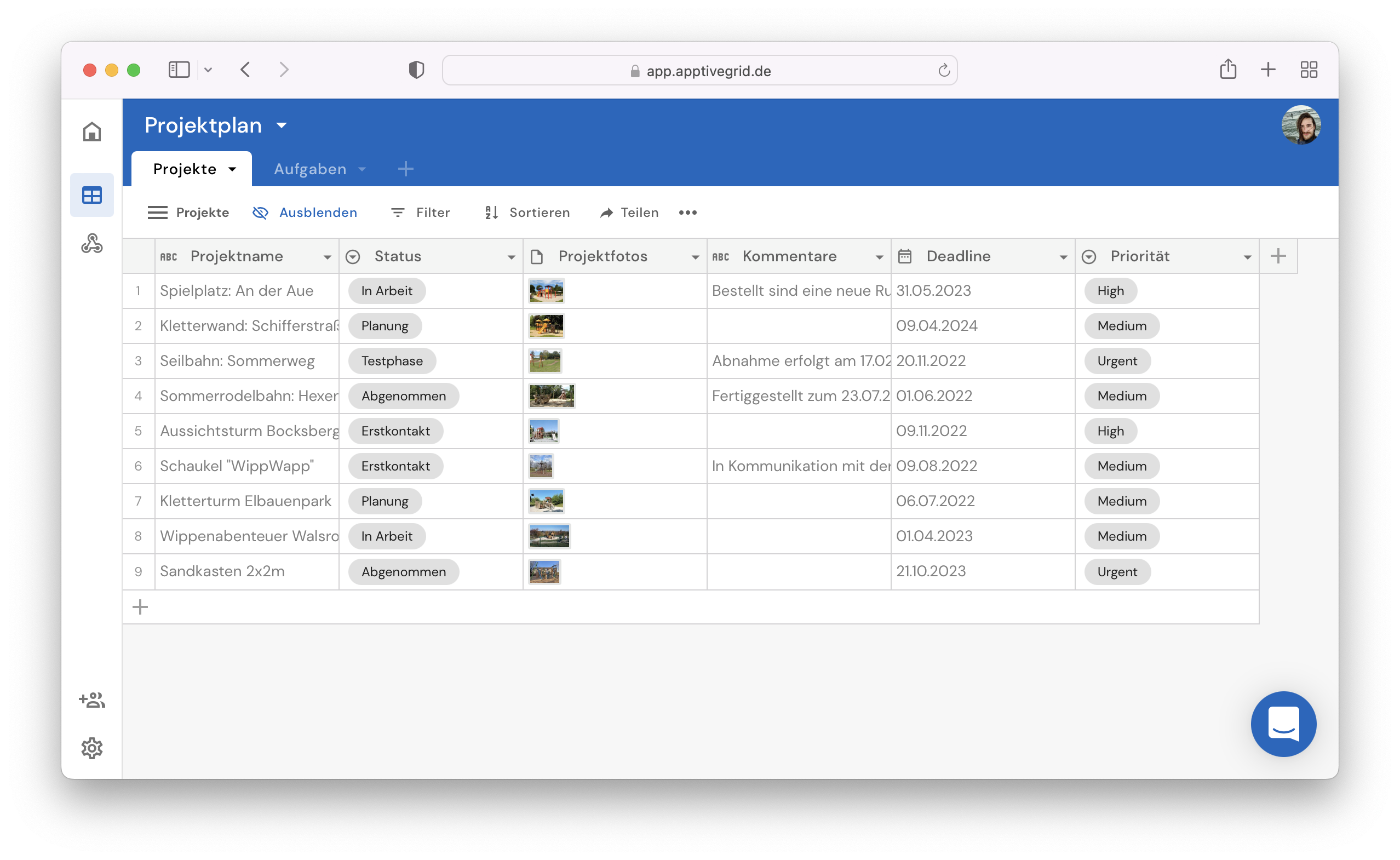Open the chat support bubble
This screenshot has height=860, width=1400.
coord(1283,724)
